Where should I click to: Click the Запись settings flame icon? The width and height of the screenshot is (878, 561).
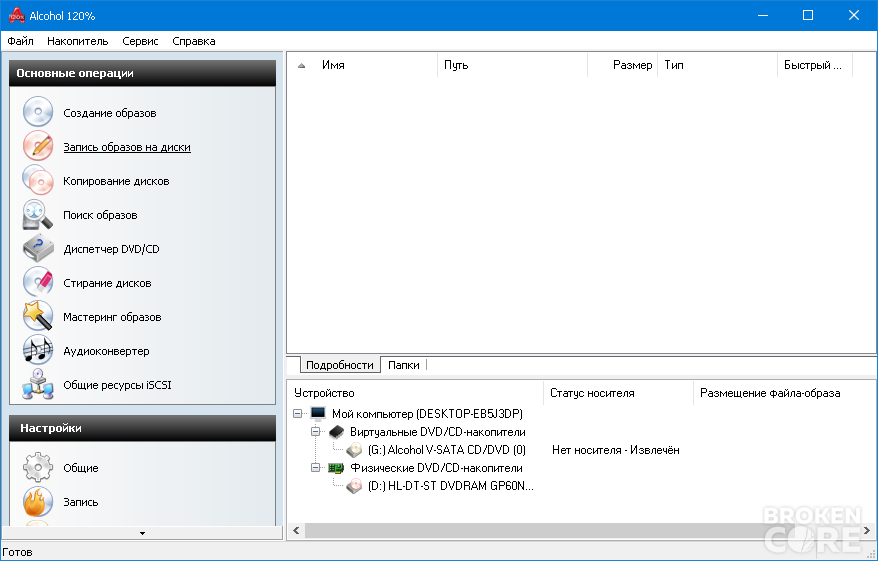pyautogui.click(x=38, y=501)
